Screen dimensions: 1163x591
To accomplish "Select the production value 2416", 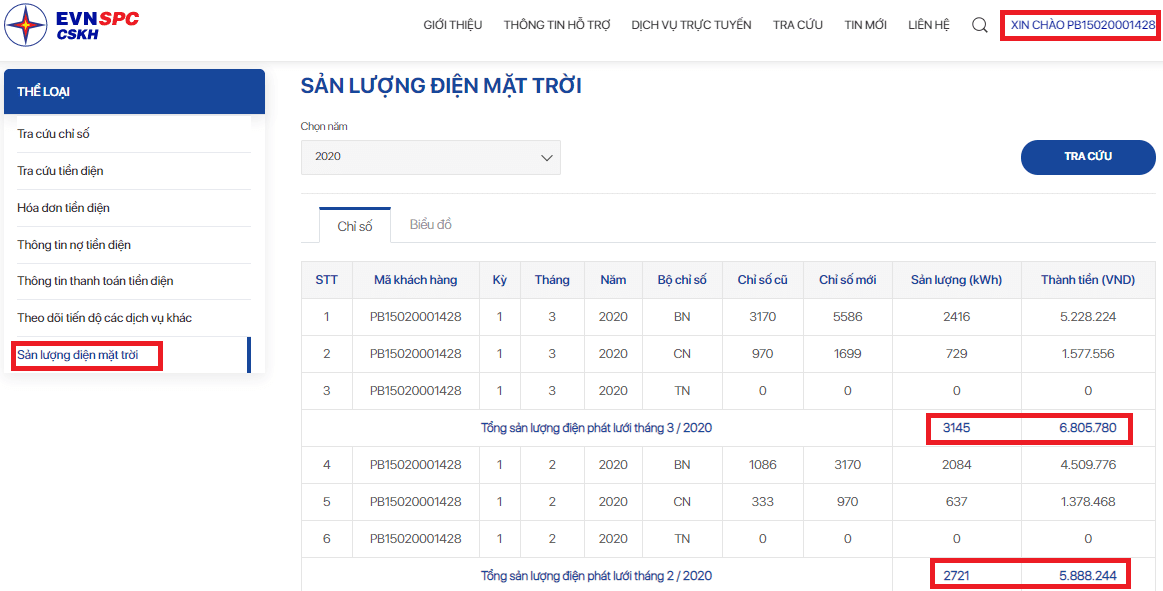I will (956, 317).
